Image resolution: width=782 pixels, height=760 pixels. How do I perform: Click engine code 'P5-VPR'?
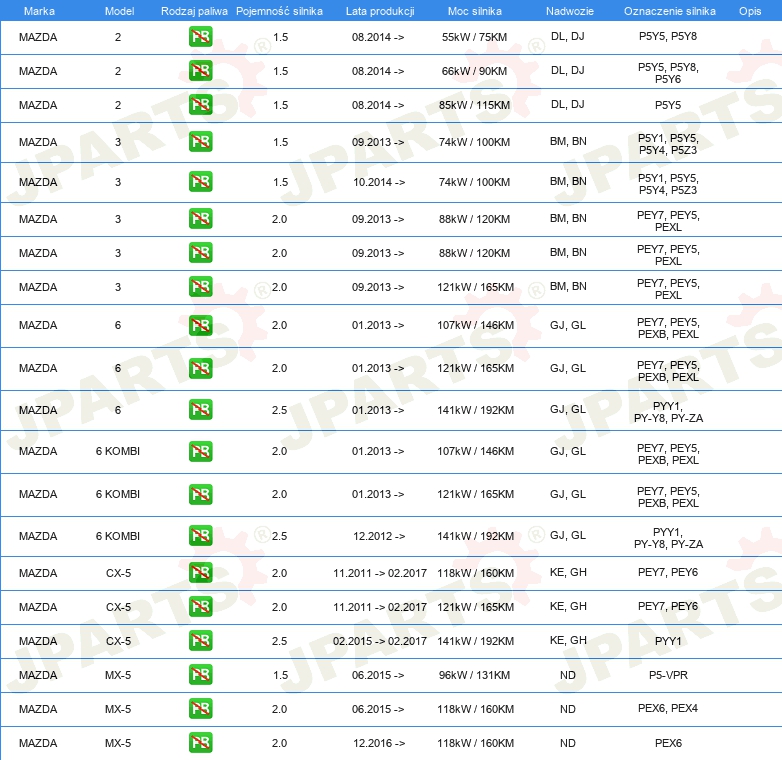coord(668,675)
